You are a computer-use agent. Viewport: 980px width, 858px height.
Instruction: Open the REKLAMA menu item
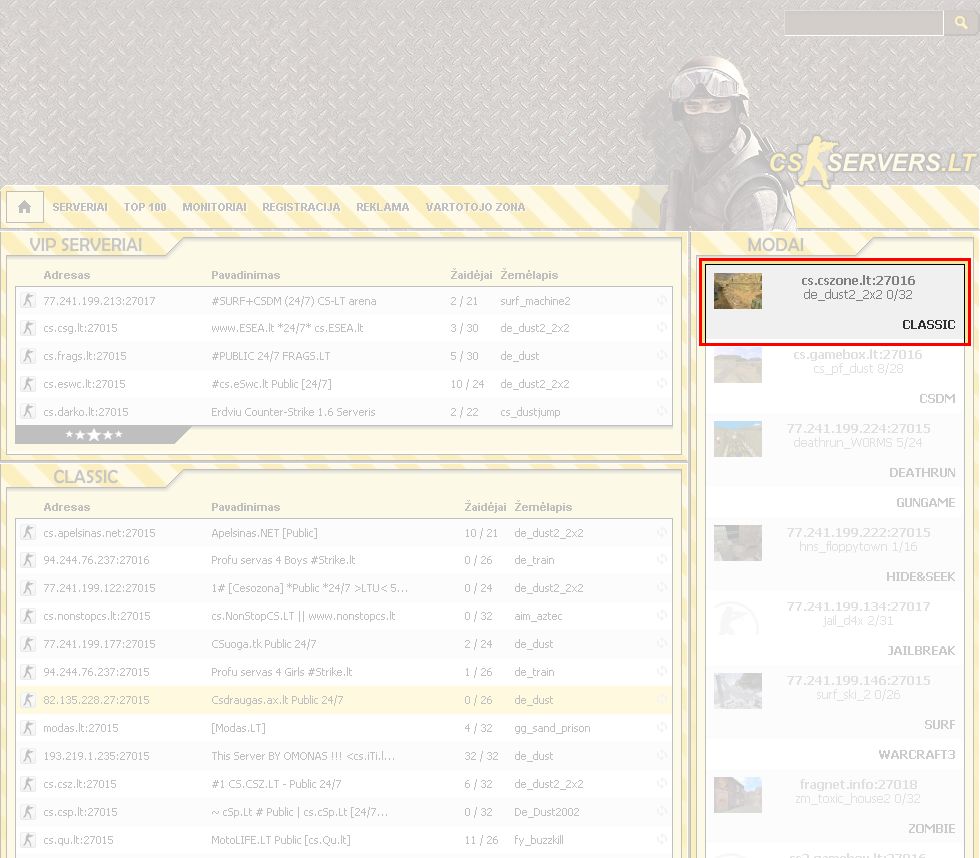click(x=382, y=207)
